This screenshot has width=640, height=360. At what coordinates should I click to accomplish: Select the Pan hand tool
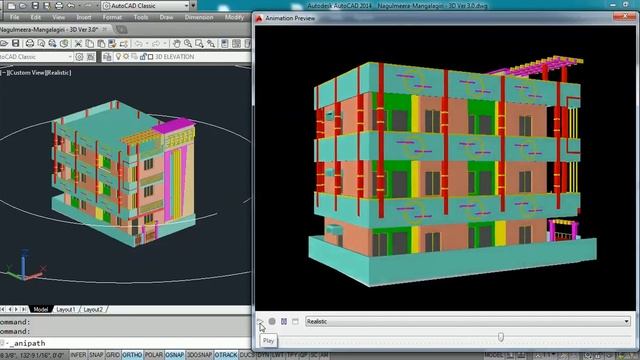tap(177, 43)
